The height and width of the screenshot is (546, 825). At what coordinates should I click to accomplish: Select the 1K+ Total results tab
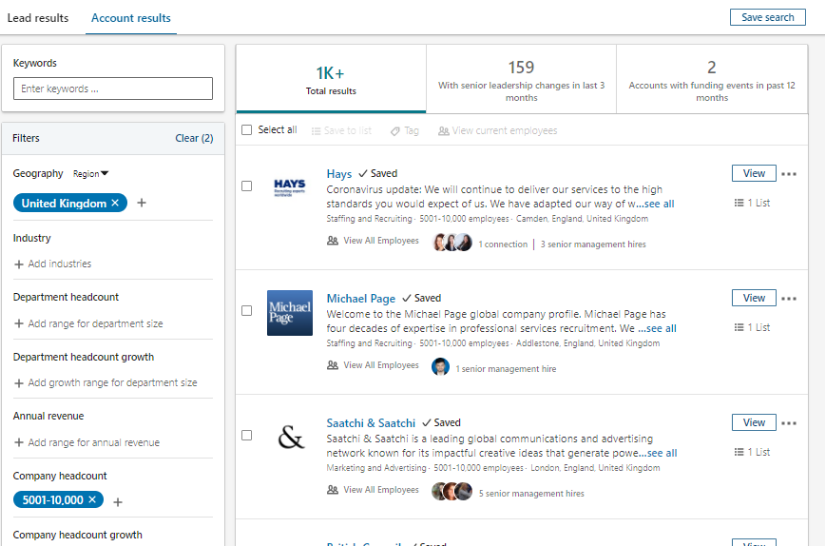(331, 79)
